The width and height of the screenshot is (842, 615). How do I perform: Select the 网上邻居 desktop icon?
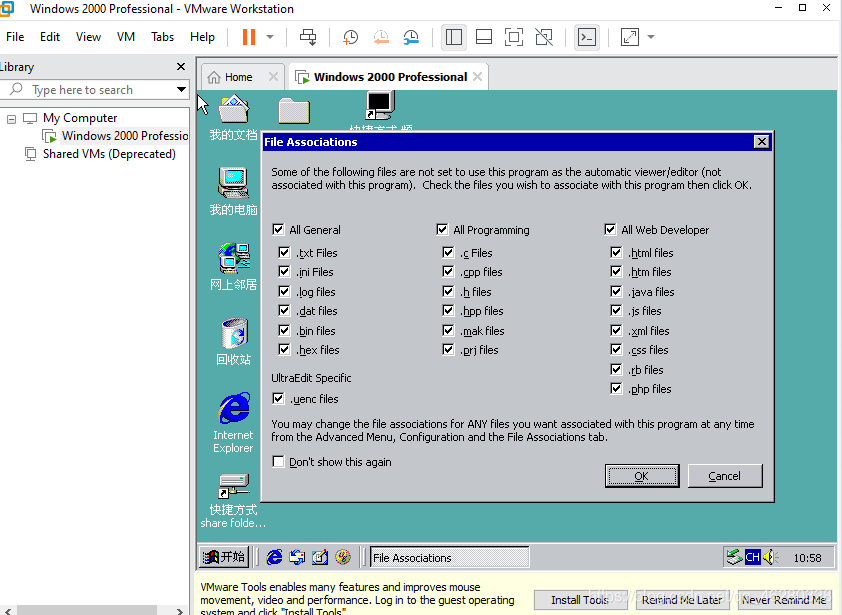pyautogui.click(x=234, y=266)
